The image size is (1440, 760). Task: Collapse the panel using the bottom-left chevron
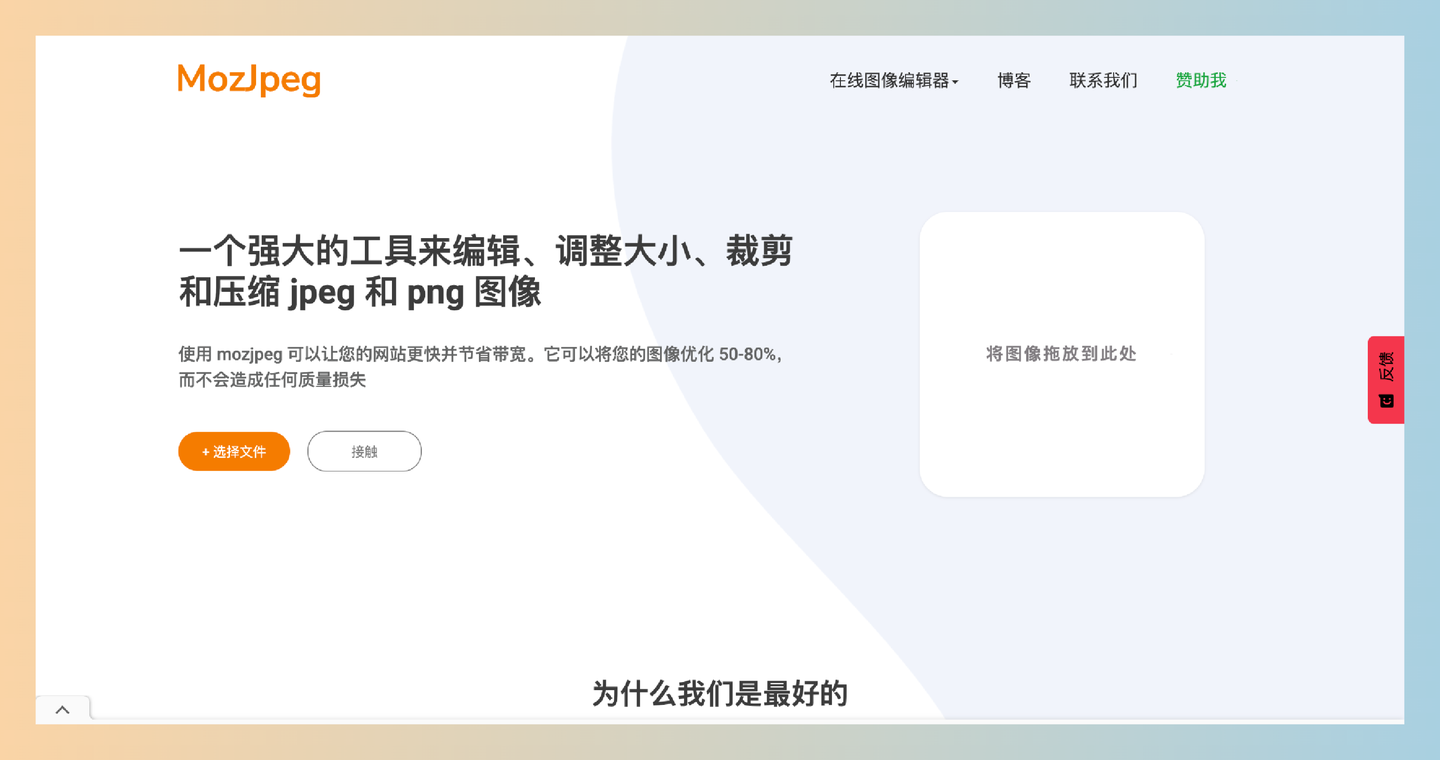tap(62, 708)
